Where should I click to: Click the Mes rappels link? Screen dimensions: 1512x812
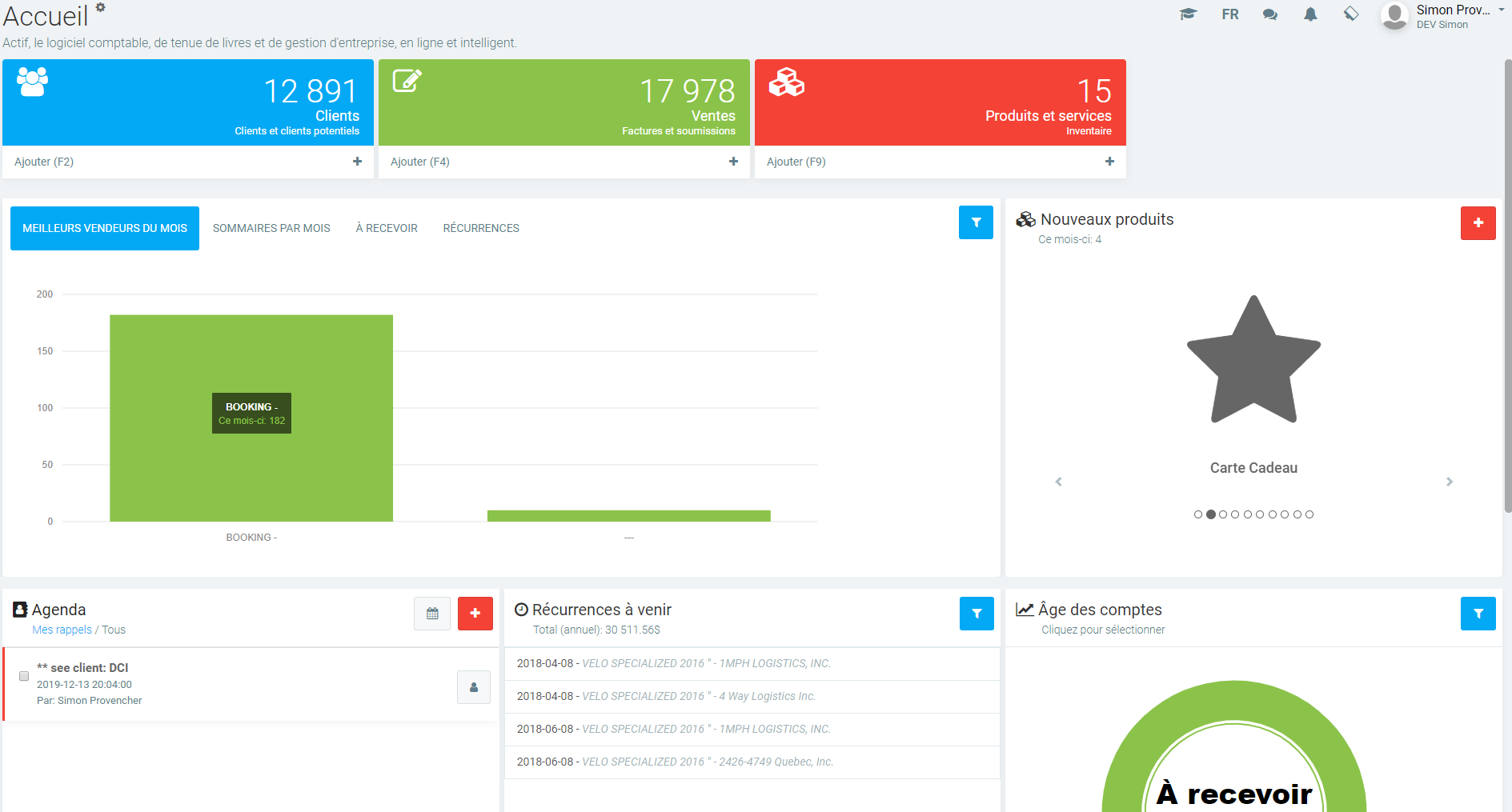coord(62,630)
